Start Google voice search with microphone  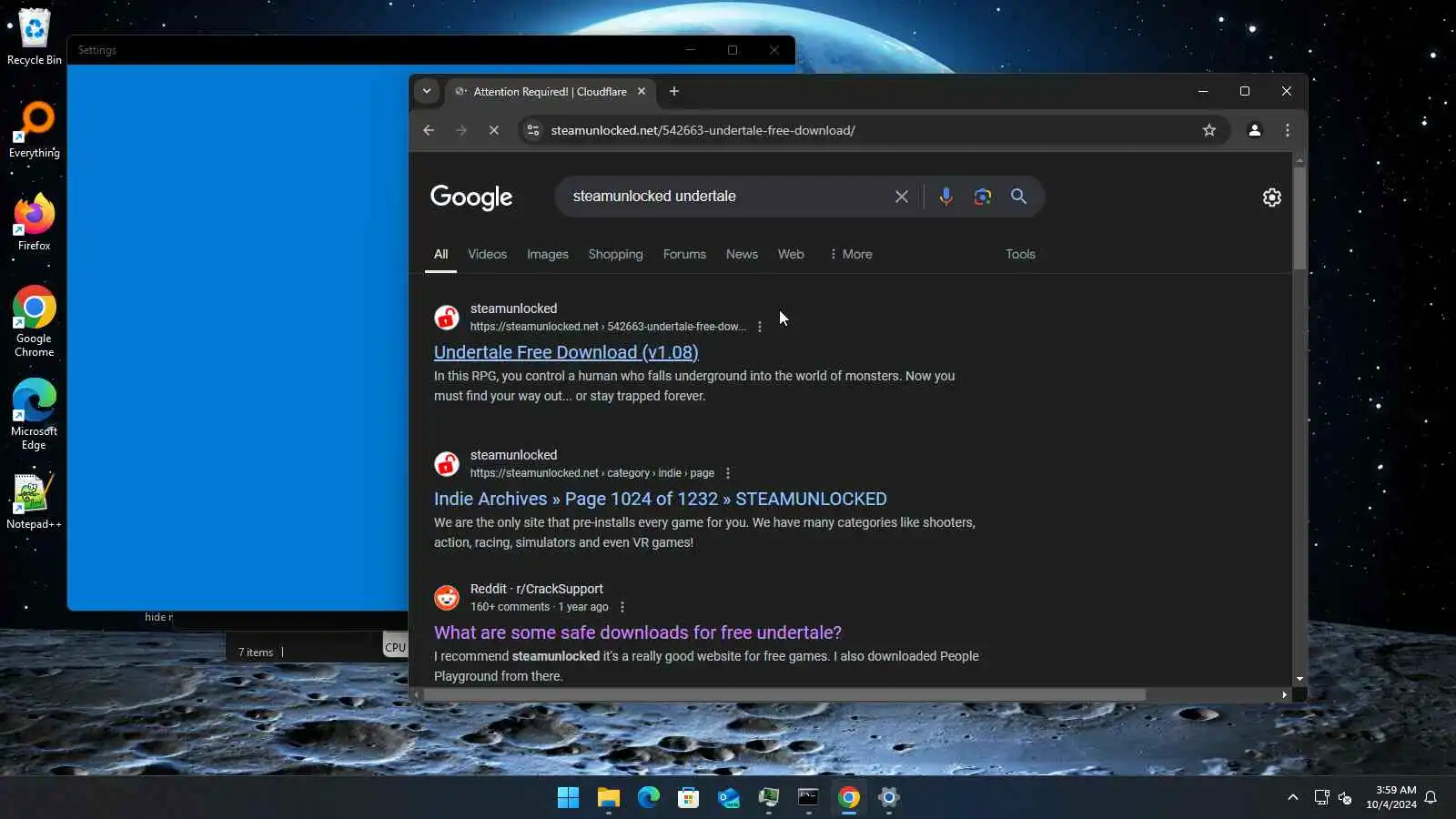946,197
